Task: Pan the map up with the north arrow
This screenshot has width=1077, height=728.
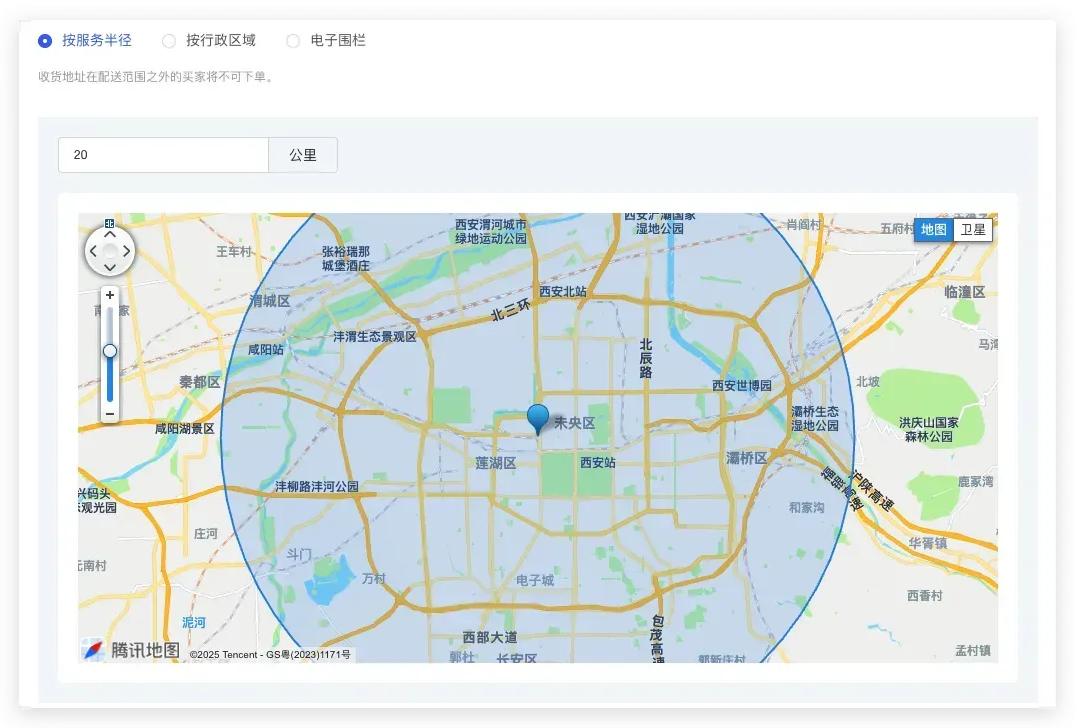Action: [x=110, y=235]
